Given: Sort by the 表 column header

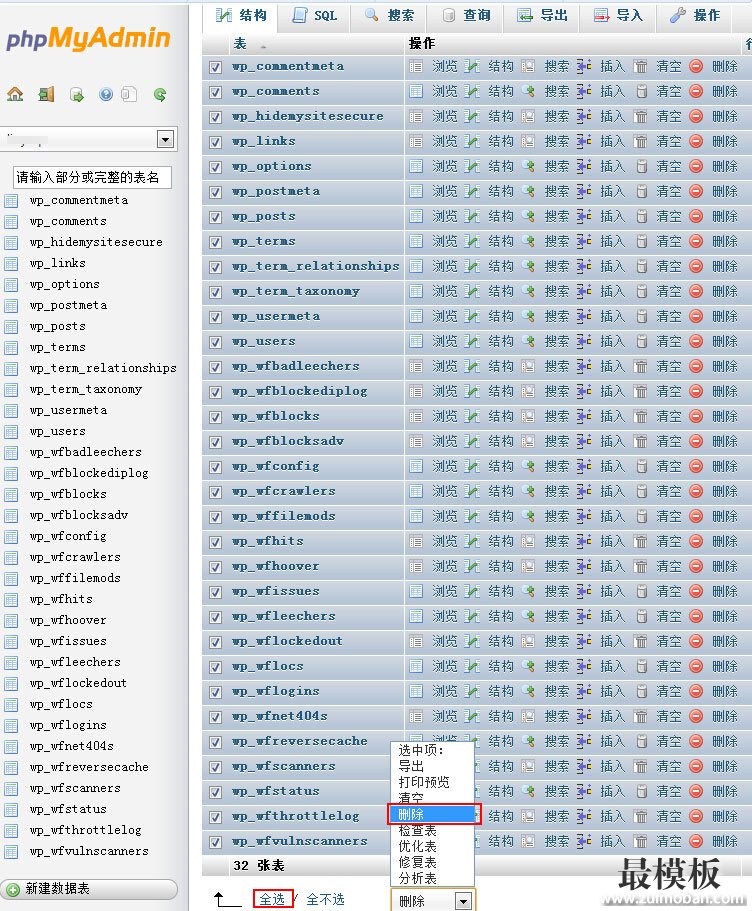Looking at the screenshot, I should (240, 43).
